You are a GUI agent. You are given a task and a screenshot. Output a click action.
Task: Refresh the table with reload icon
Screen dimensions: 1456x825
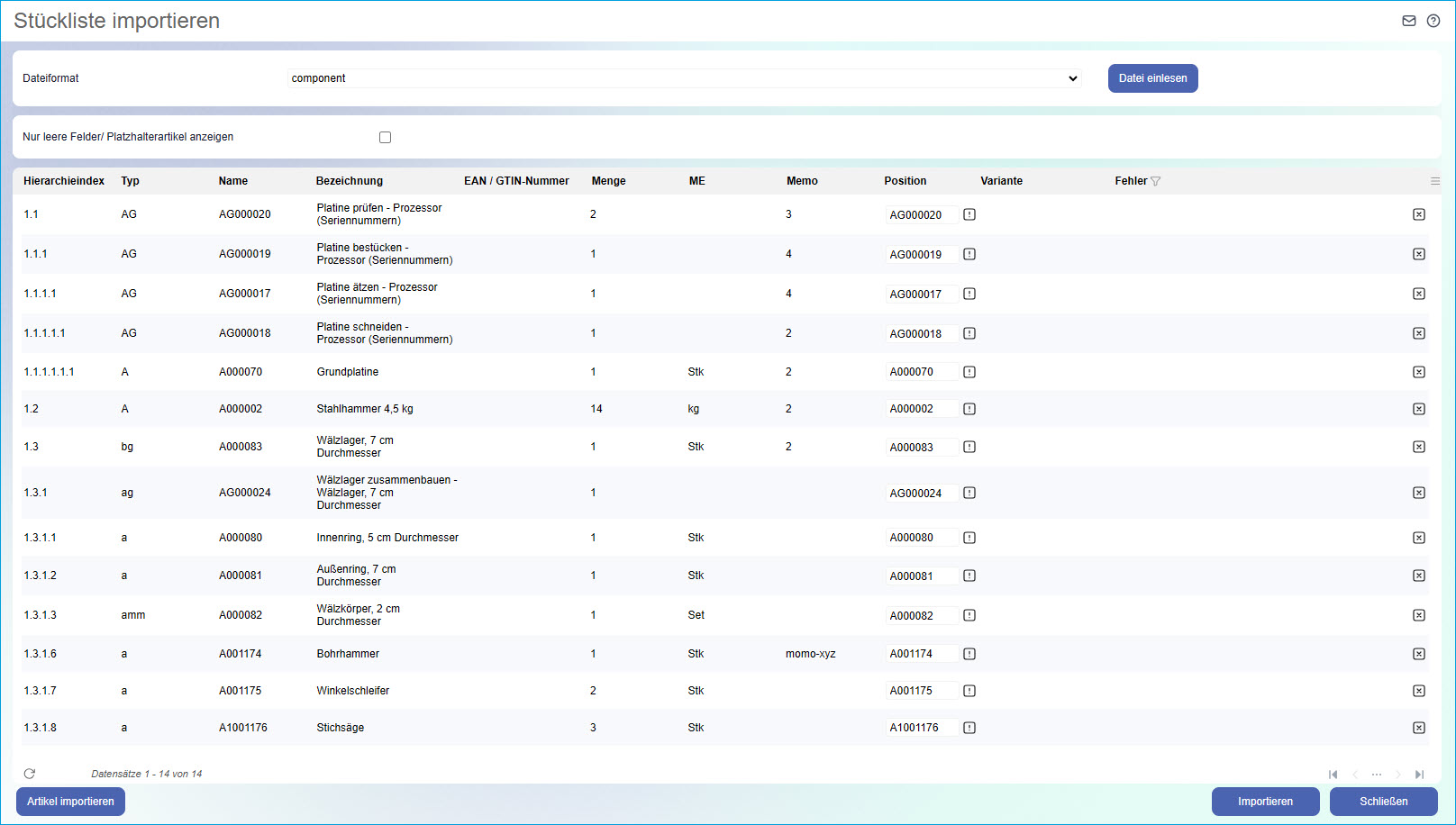[30, 774]
